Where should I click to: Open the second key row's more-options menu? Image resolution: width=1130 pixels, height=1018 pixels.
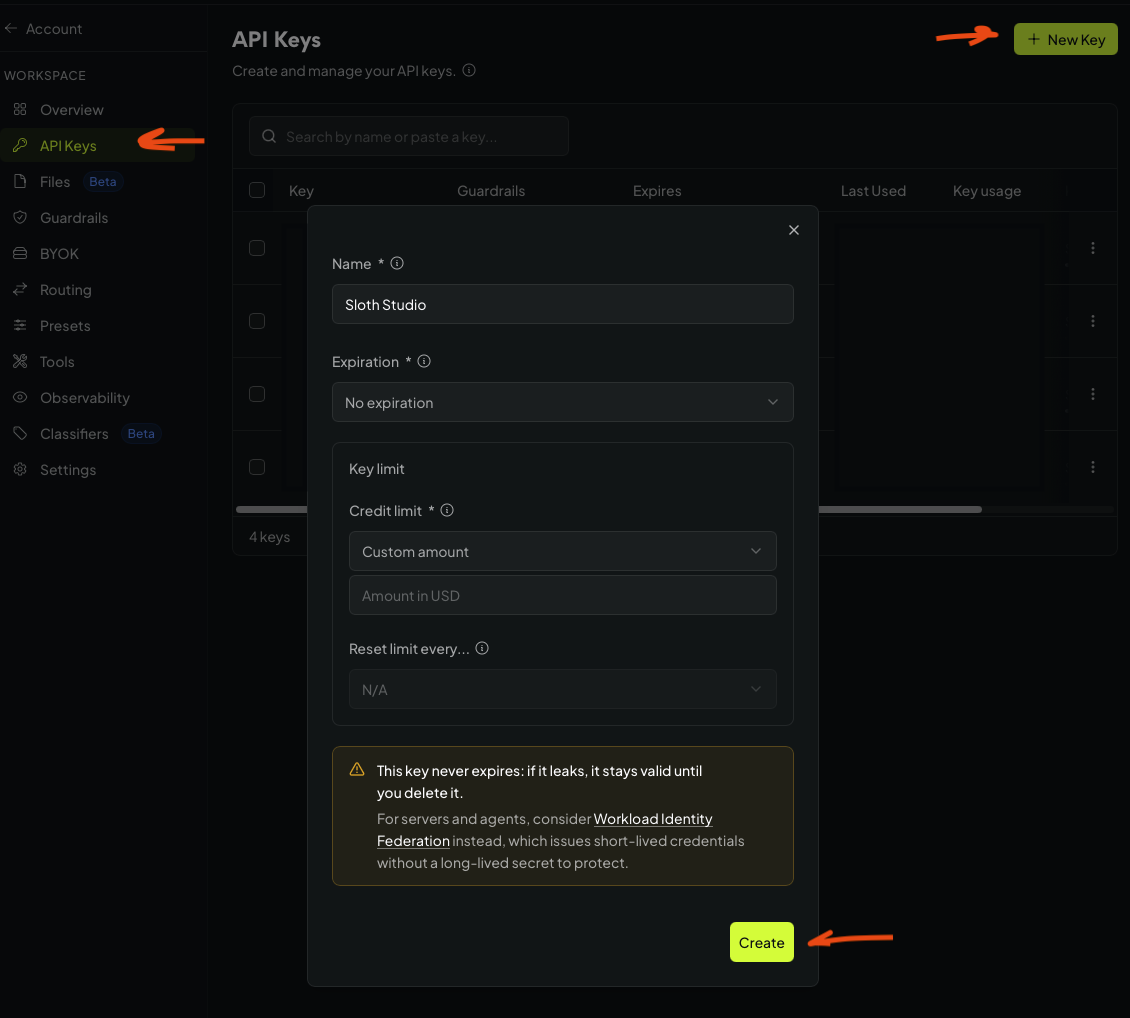tap(1093, 321)
